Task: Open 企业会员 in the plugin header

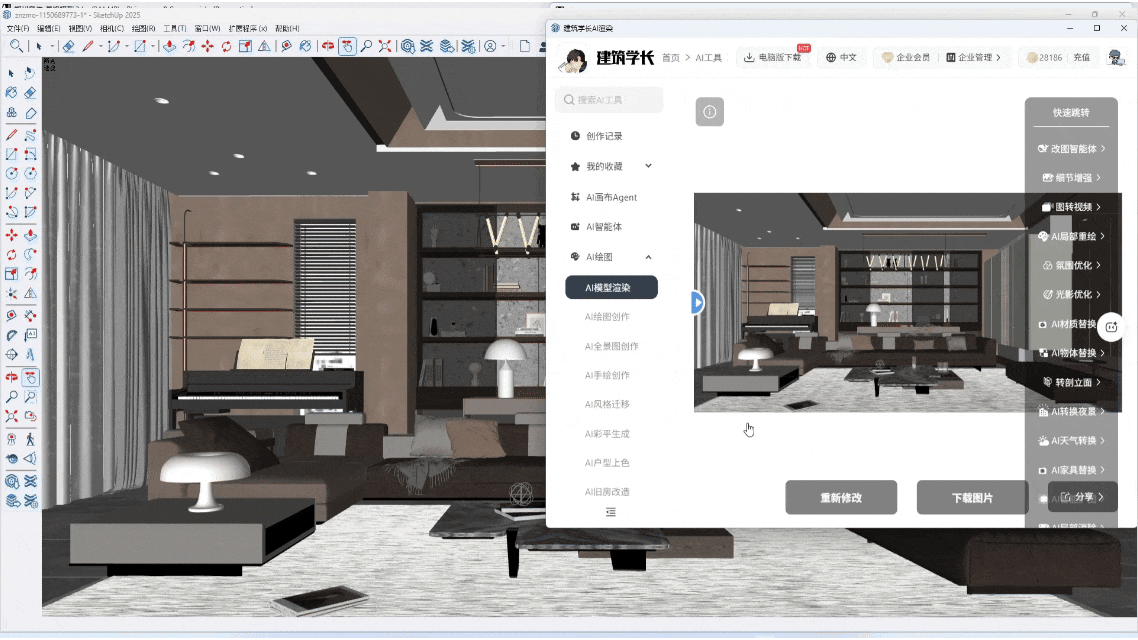Action: 905,57
